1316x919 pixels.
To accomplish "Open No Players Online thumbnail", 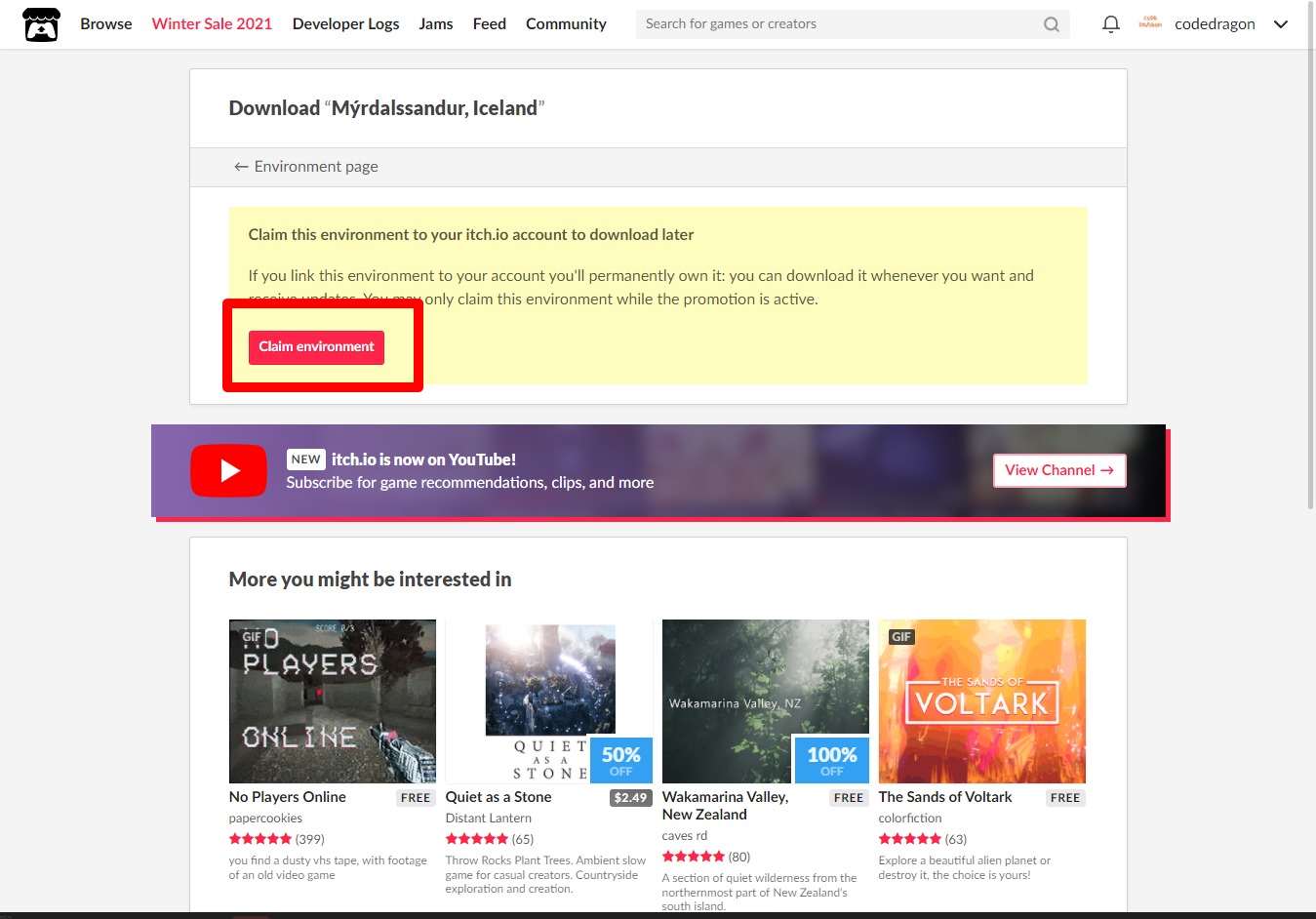I will [333, 701].
